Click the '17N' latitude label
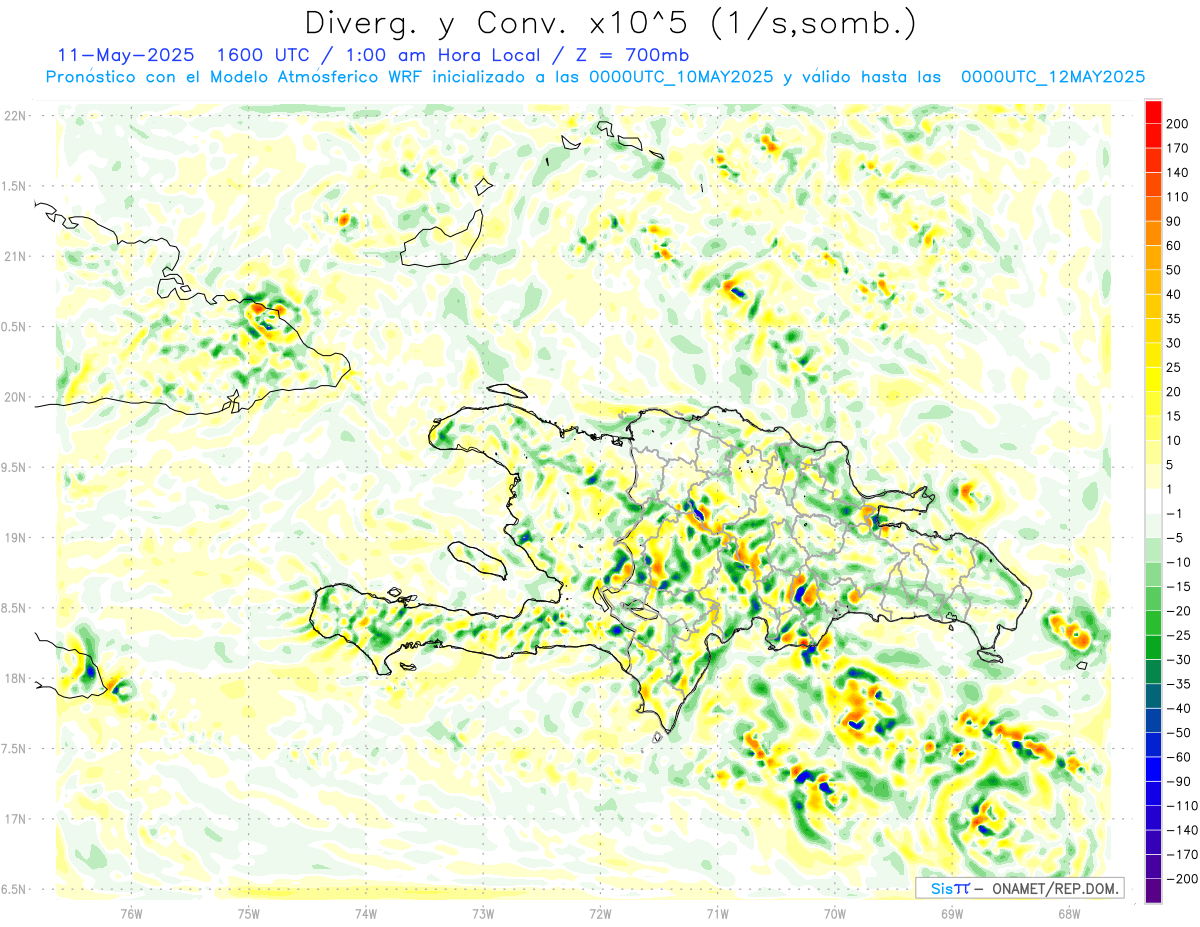1200x927 pixels. click(17, 819)
